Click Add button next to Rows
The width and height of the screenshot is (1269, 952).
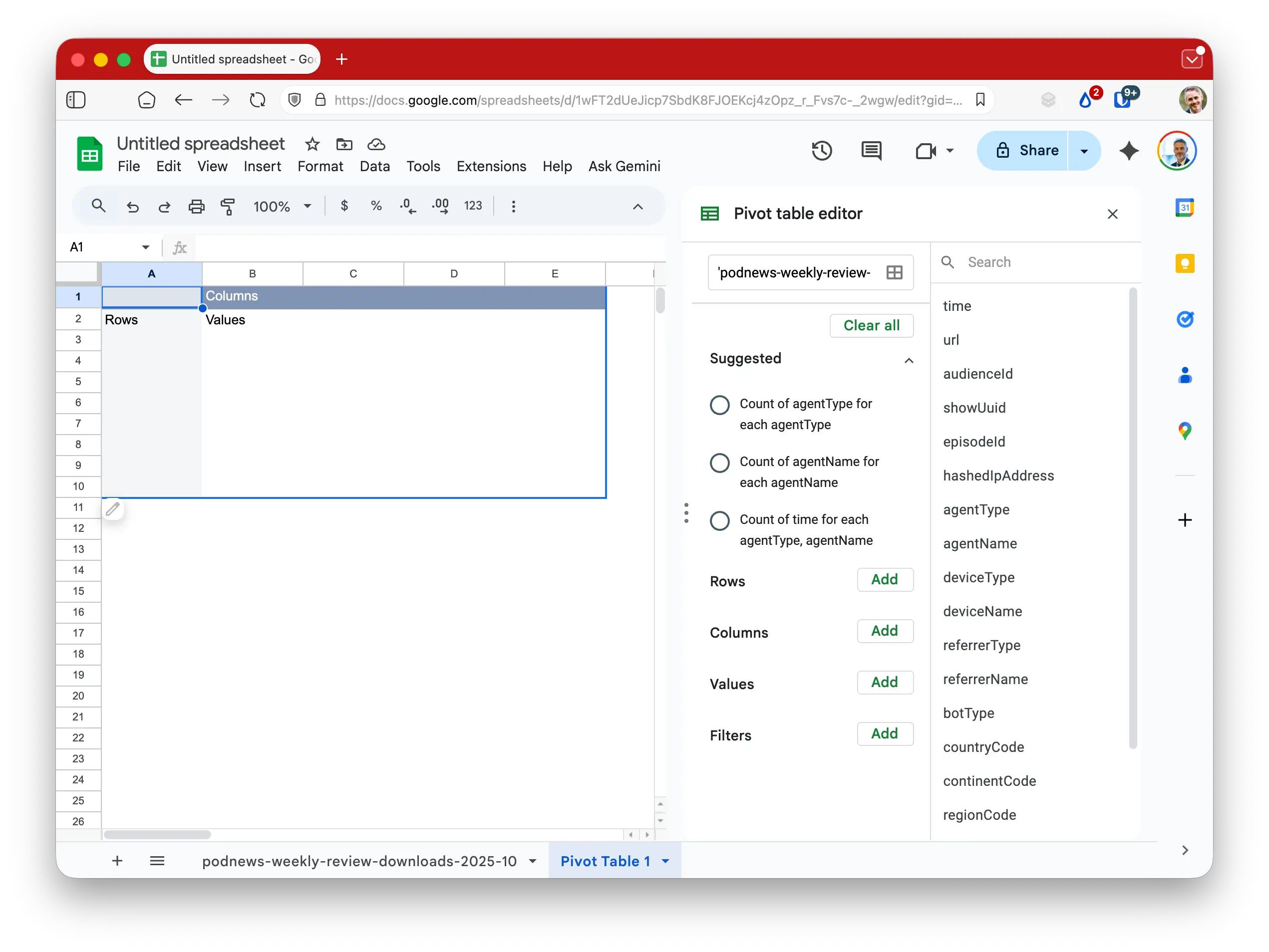coord(884,579)
